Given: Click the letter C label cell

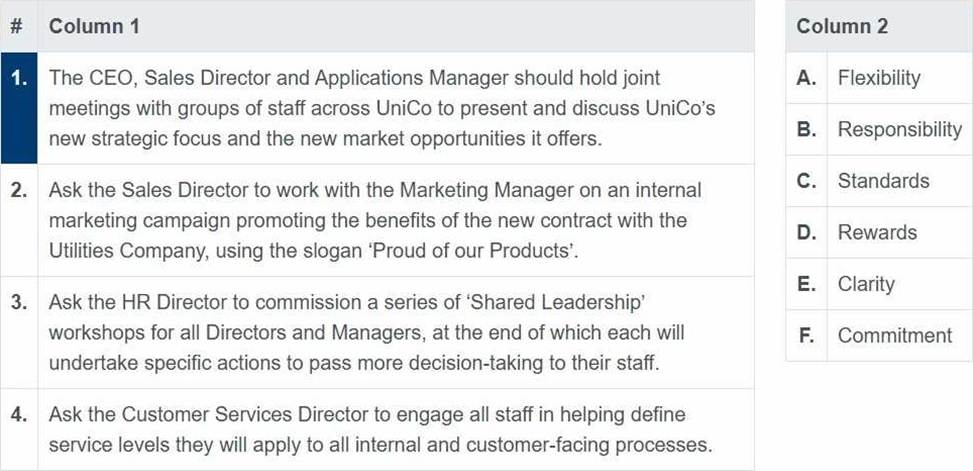Looking at the screenshot, I should pos(806,181).
